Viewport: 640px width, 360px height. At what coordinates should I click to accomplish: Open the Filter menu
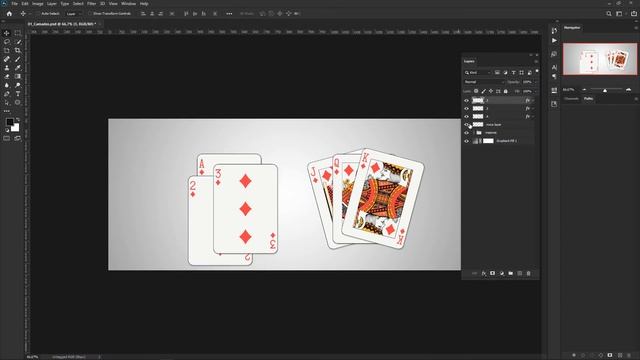(x=91, y=4)
